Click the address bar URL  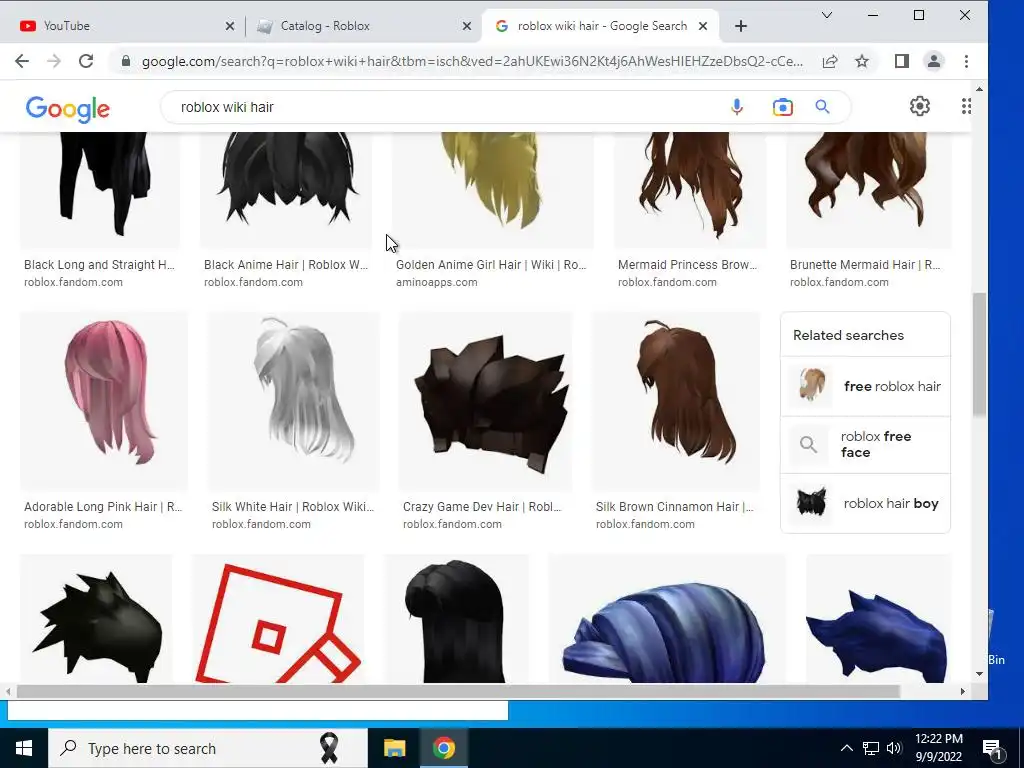coord(472,61)
